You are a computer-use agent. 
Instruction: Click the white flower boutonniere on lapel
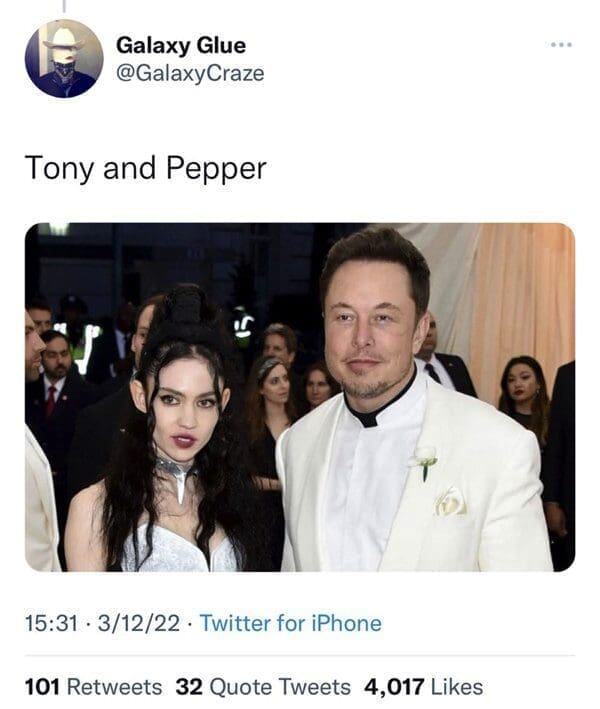(426, 461)
